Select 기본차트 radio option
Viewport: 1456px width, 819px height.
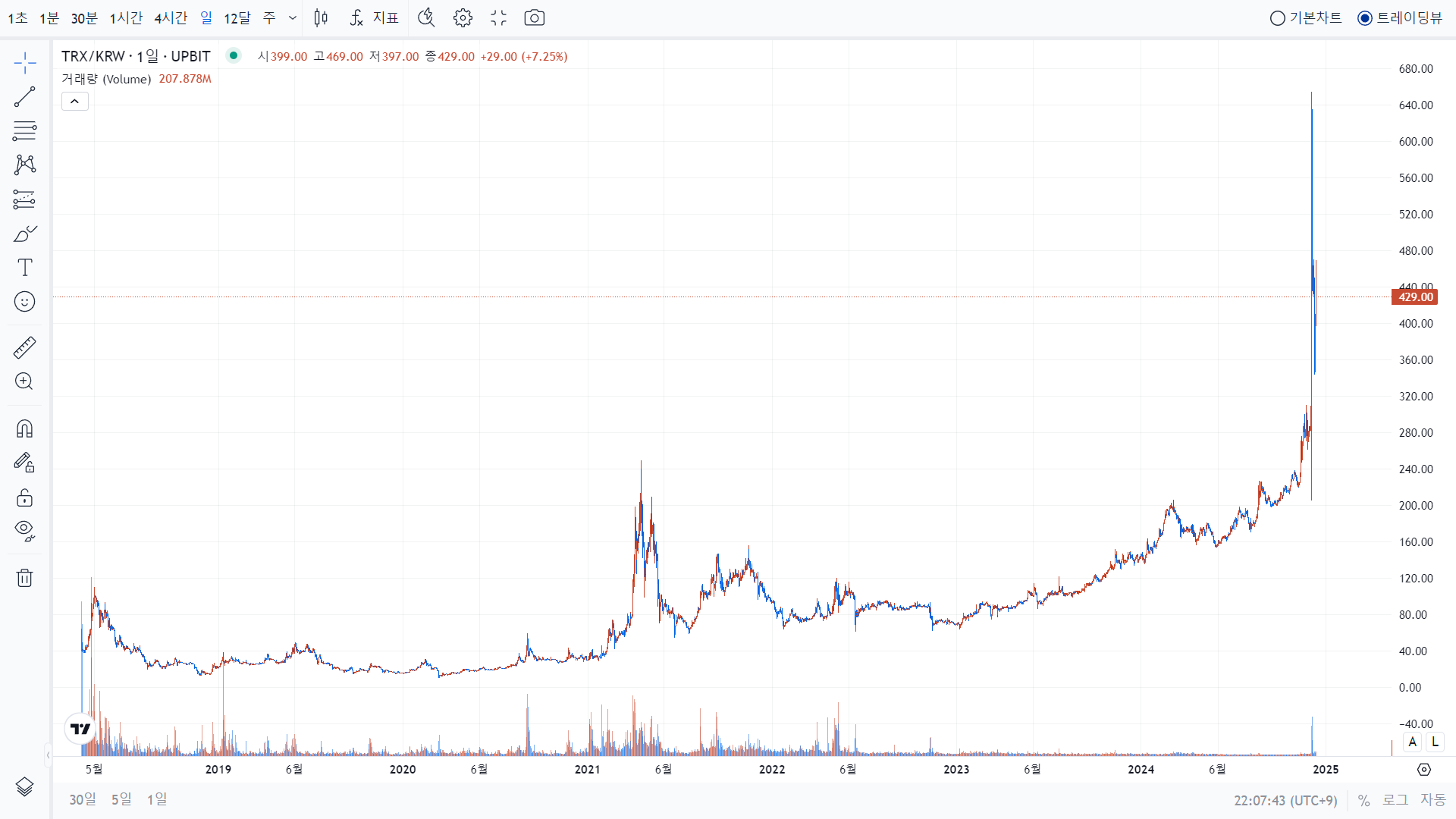(x=1278, y=18)
